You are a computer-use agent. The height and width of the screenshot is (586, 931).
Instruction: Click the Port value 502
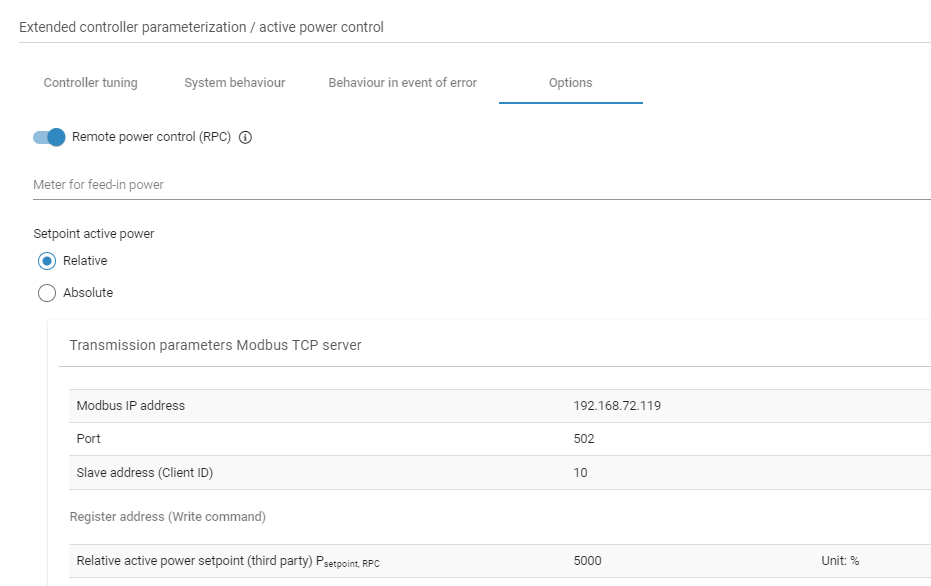582,439
